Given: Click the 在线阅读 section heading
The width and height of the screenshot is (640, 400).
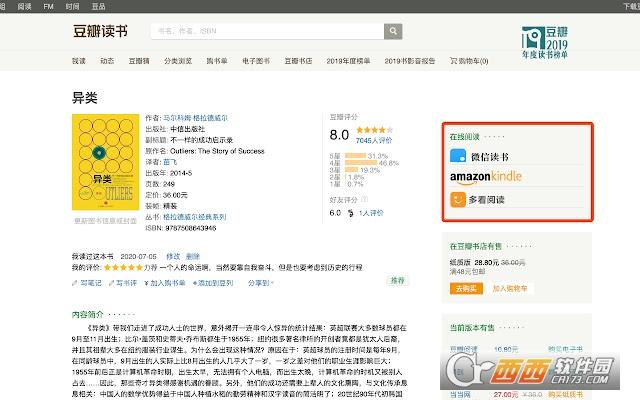Looking at the screenshot, I should [464, 137].
